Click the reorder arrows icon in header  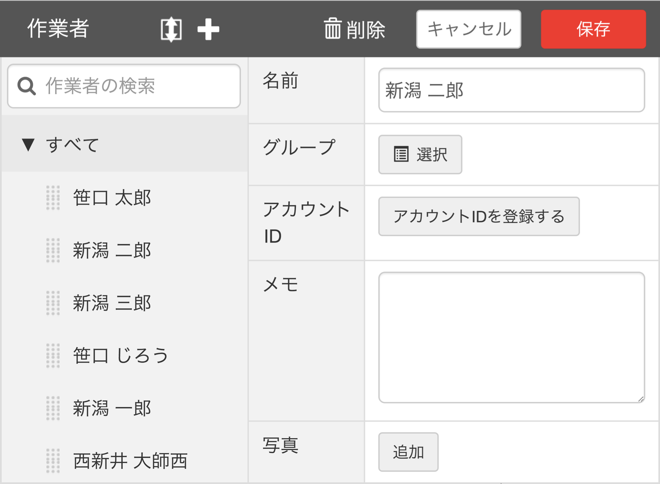pos(171,30)
